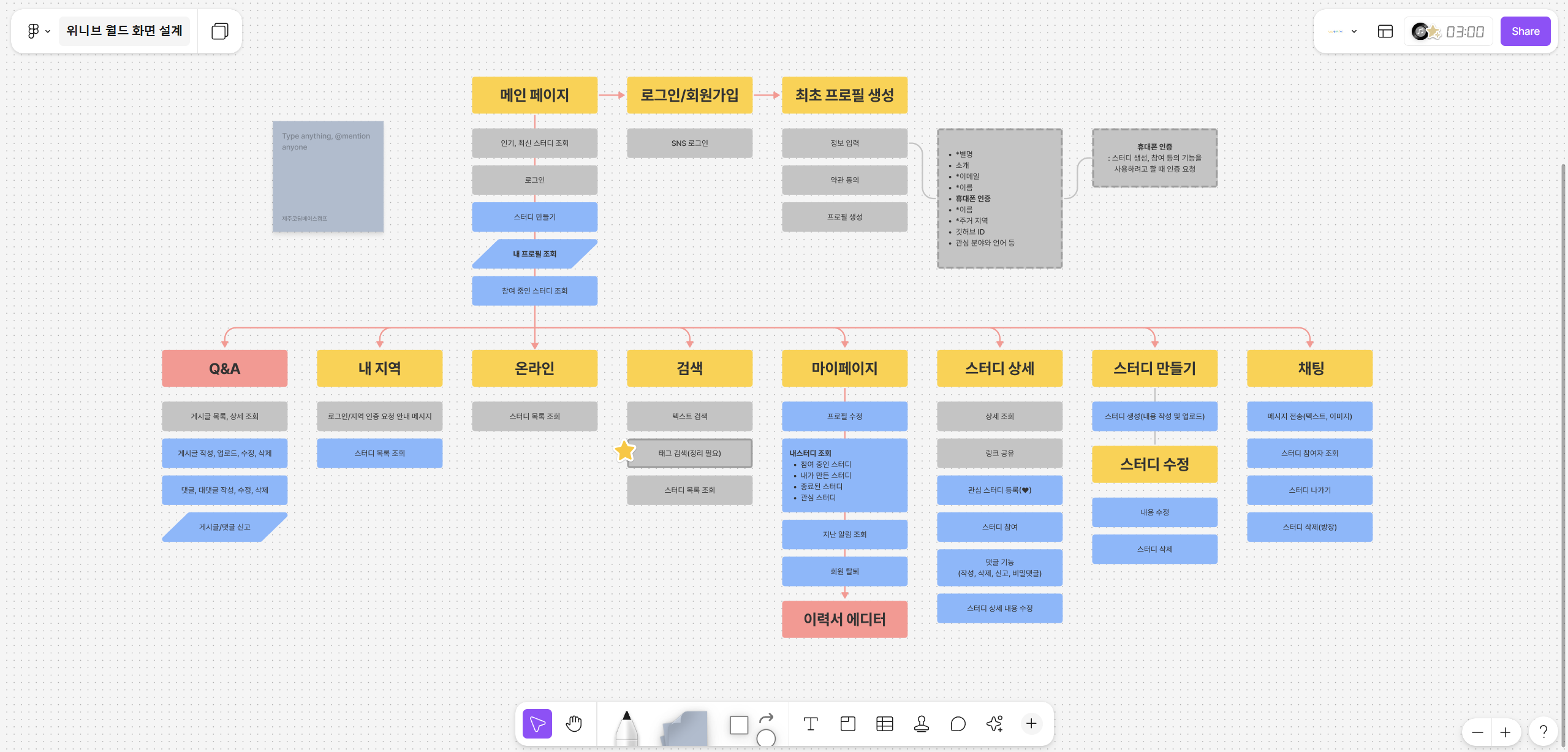Open the 03:00 timer widget

1464,31
